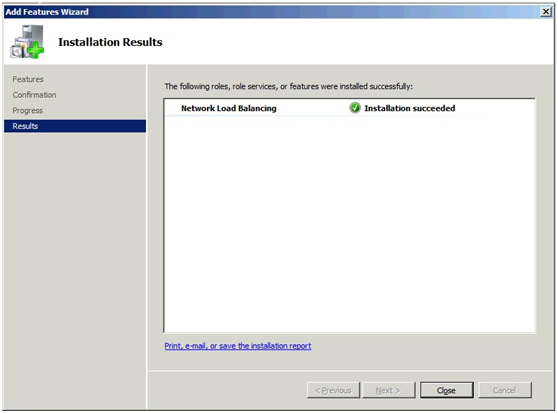Click the Next button
This screenshot has width=558, height=413.
(388, 390)
